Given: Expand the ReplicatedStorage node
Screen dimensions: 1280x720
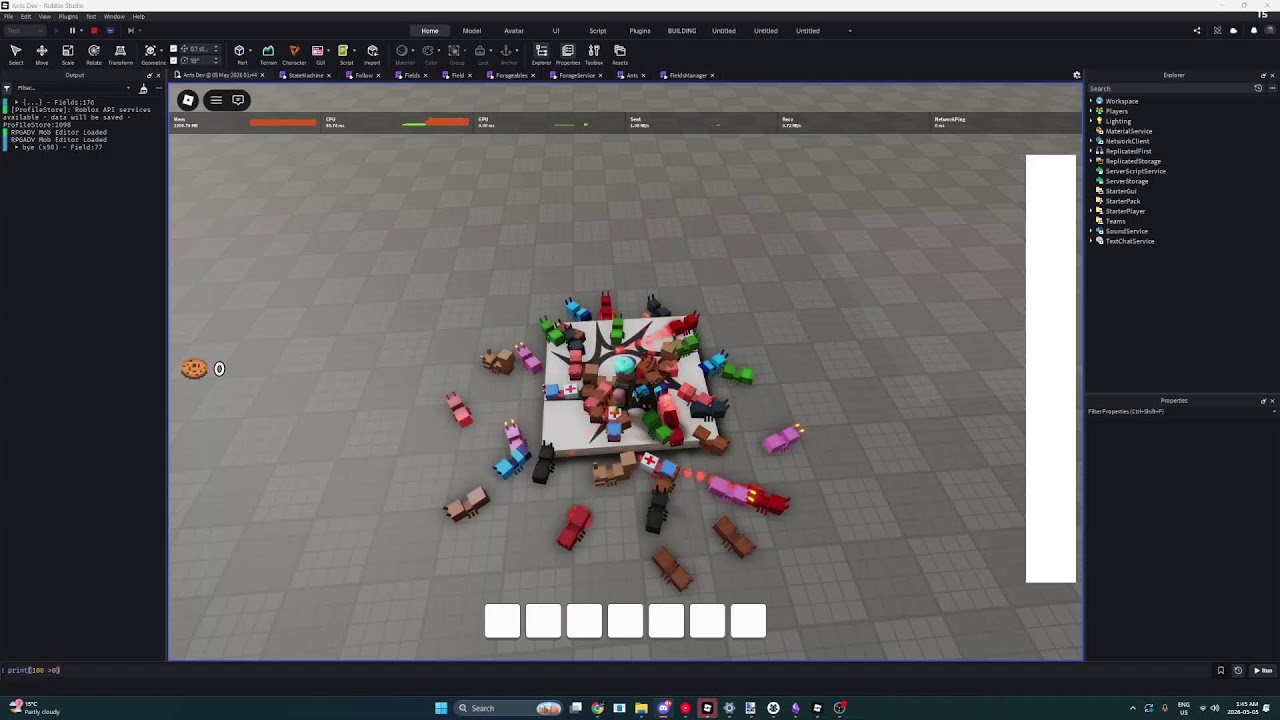Looking at the screenshot, I should point(1091,161).
